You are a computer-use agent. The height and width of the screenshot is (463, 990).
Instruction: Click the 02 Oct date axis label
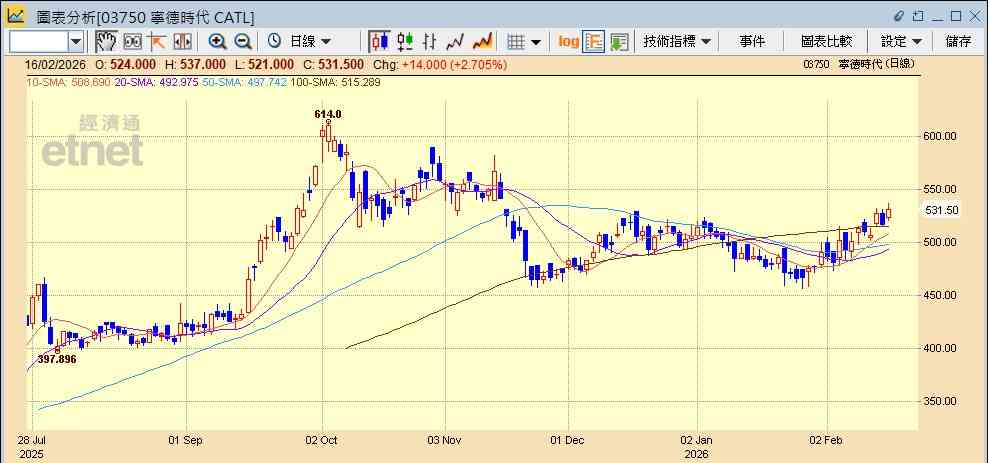click(x=323, y=440)
